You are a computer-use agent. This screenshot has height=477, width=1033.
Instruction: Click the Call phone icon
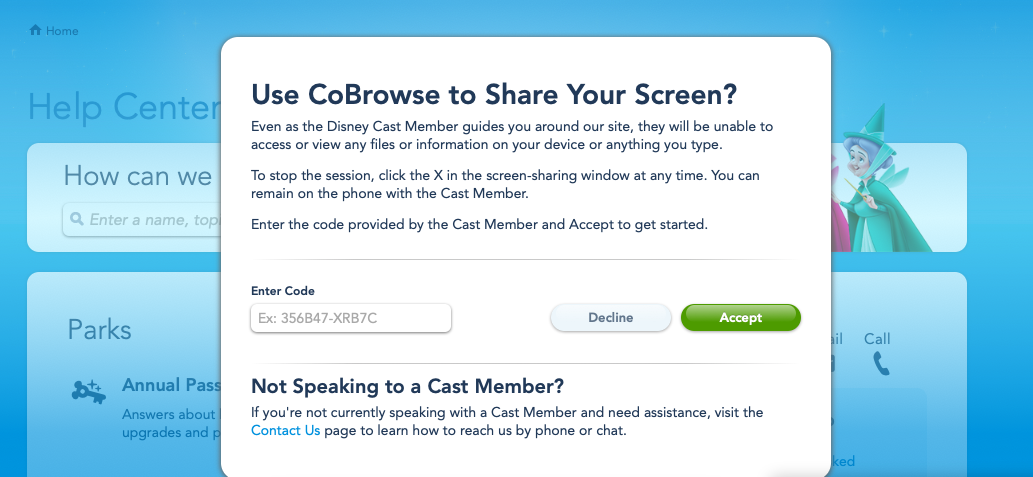click(x=880, y=363)
